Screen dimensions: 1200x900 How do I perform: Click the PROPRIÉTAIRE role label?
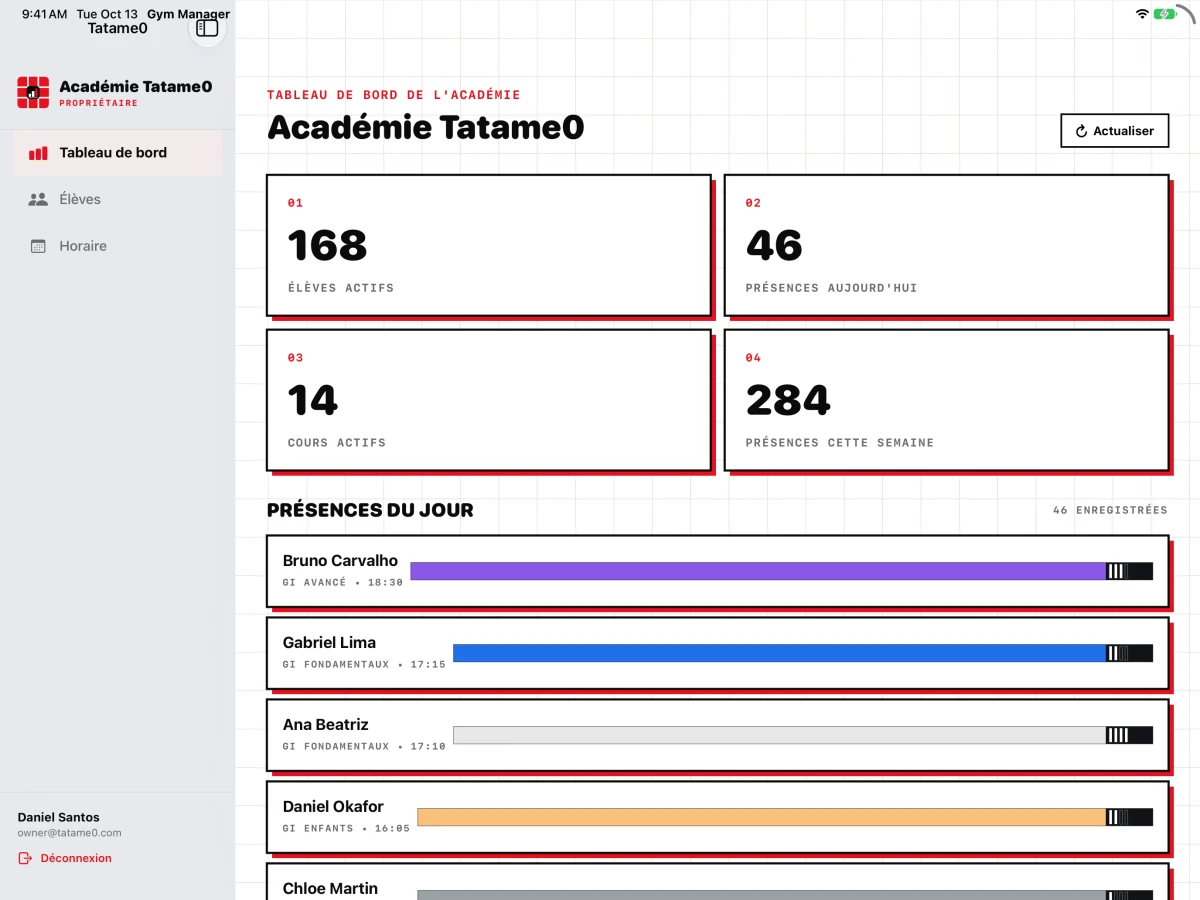[x=98, y=103]
